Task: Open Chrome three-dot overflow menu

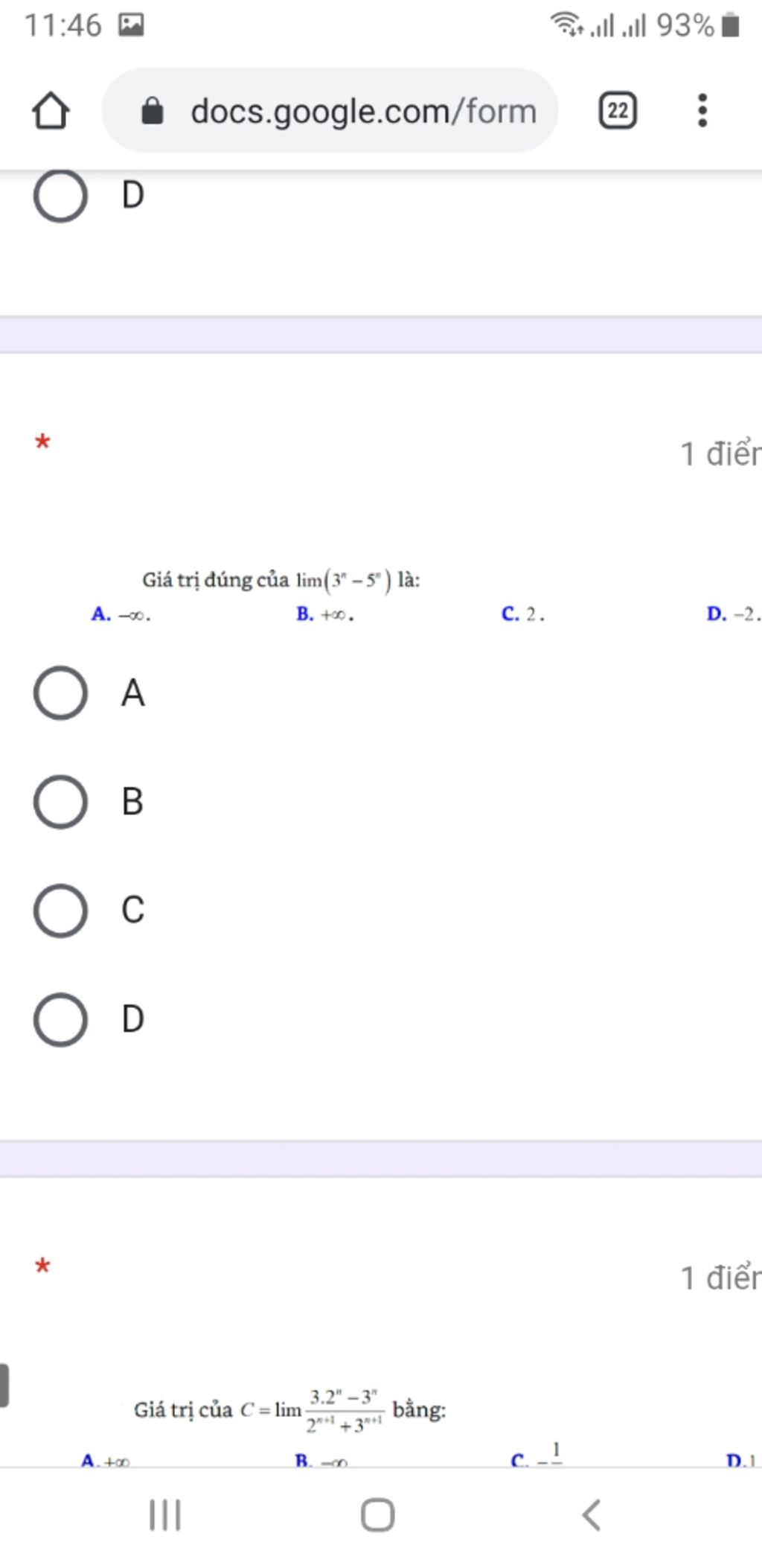Action: [x=702, y=110]
